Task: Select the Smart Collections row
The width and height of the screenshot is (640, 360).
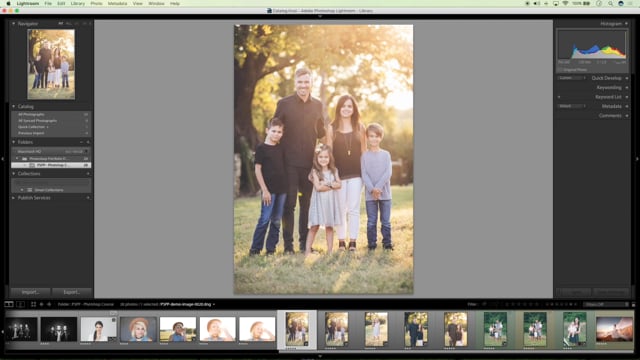Action: click(51, 190)
